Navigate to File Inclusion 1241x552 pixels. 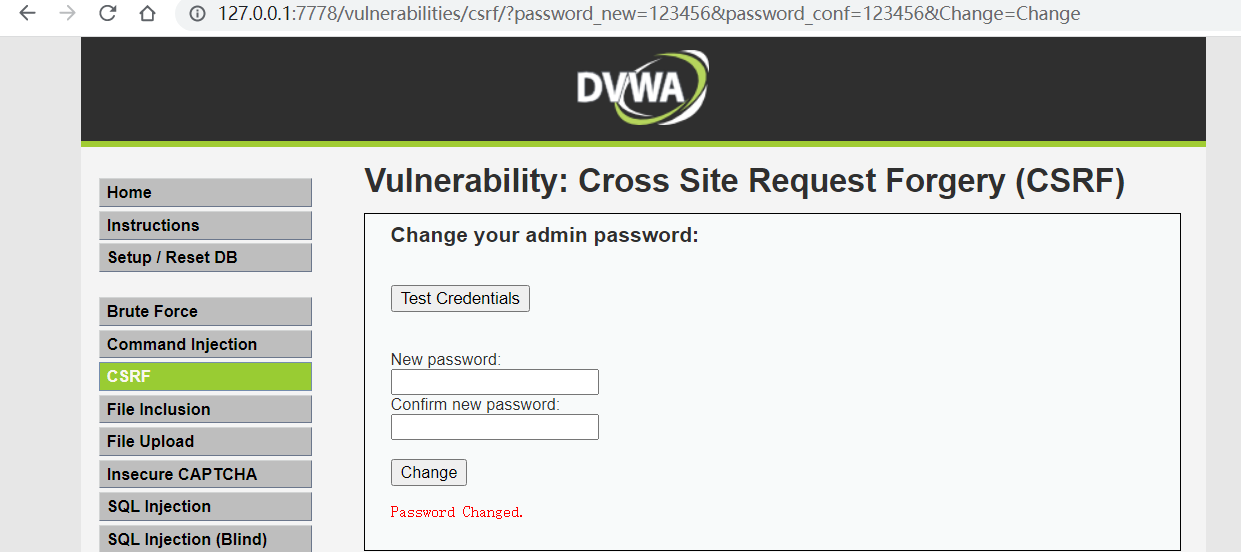(x=205, y=410)
